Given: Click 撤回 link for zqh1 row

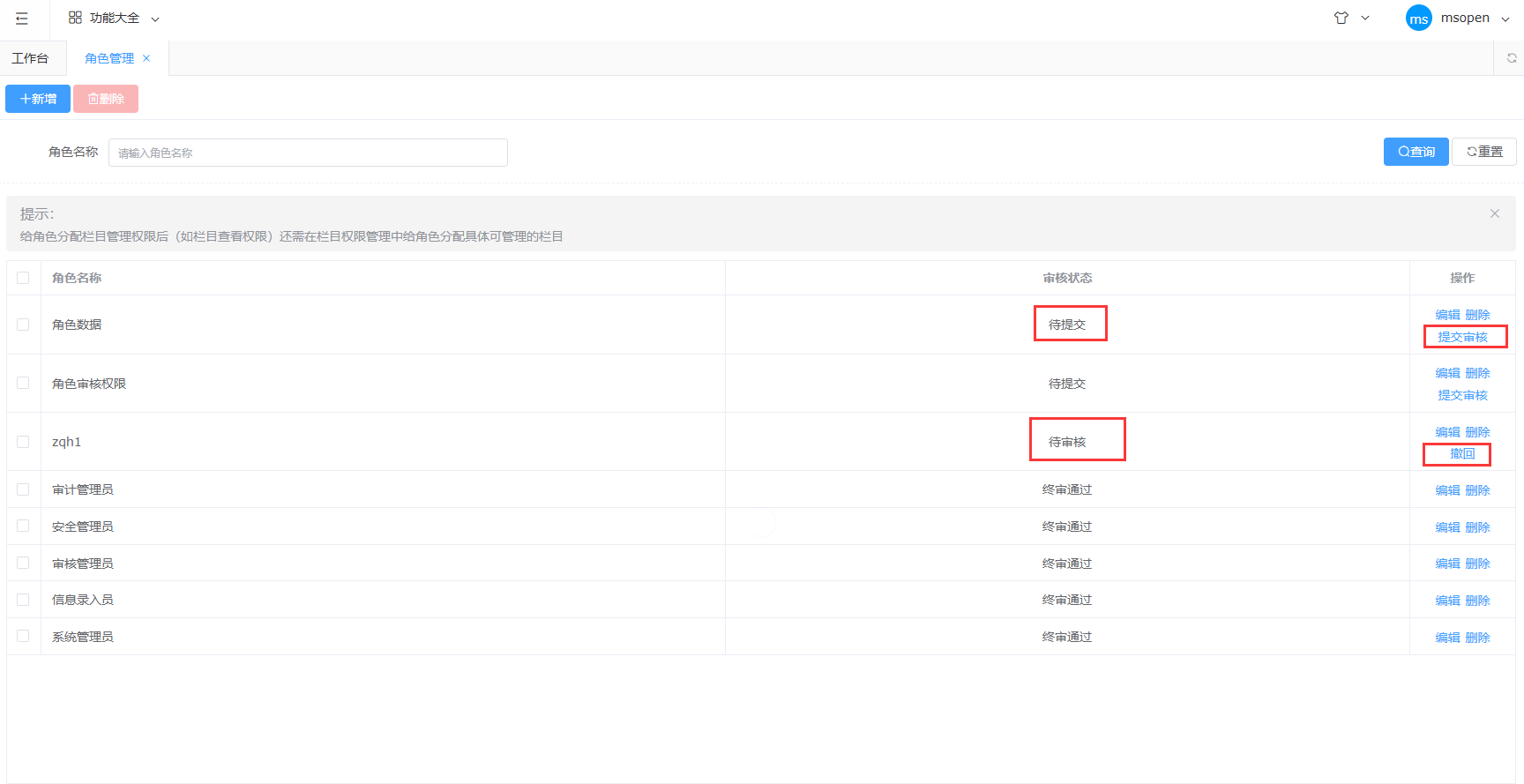Looking at the screenshot, I should (1461, 454).
